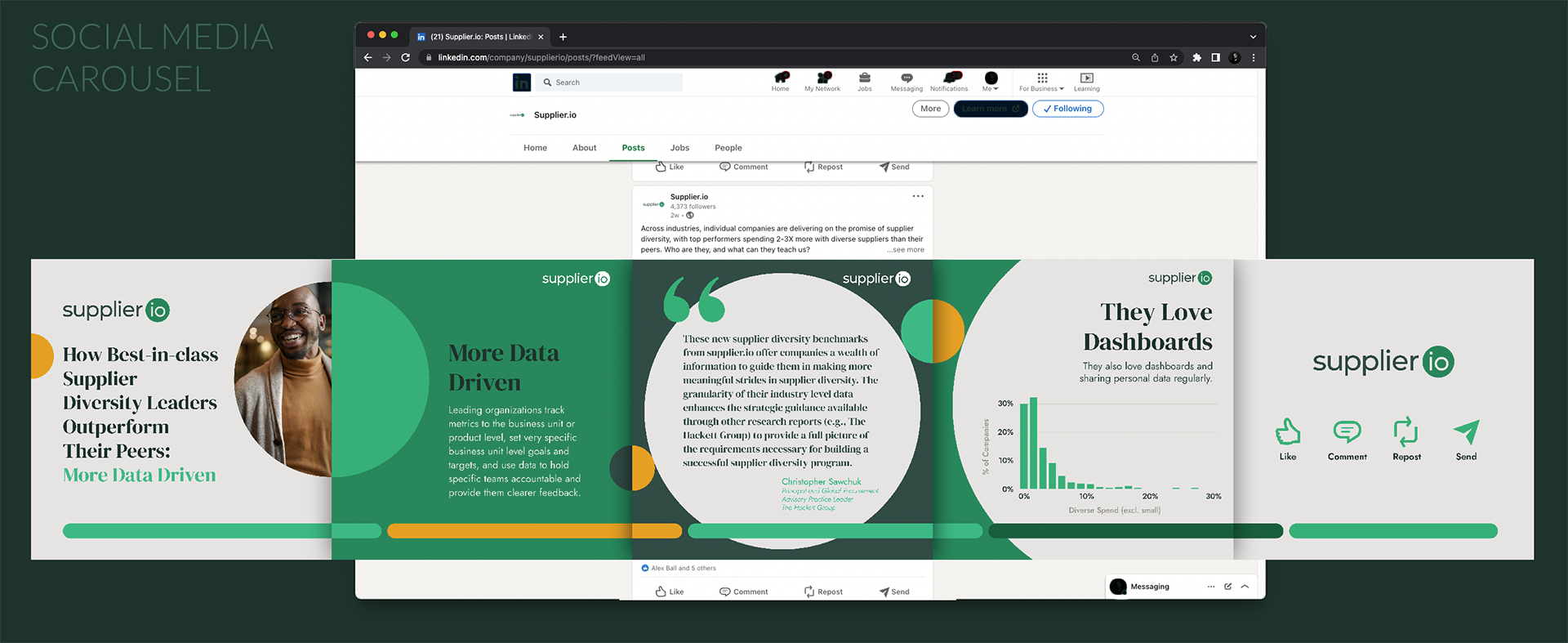
Task: Open the Jobs briefcase icon in navbar
Action: point(865,81)
